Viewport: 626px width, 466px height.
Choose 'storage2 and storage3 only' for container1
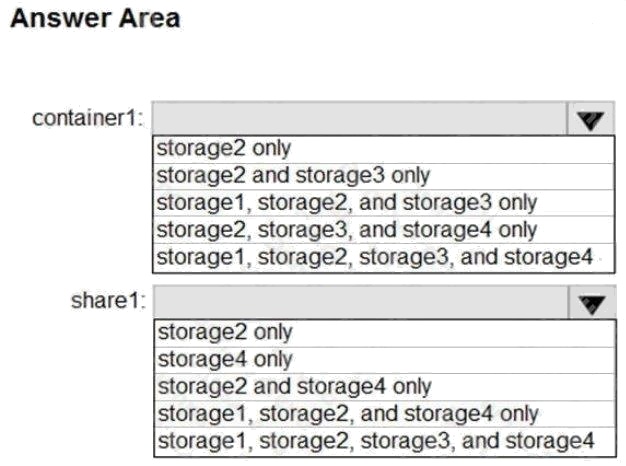(x=293, y=176)
